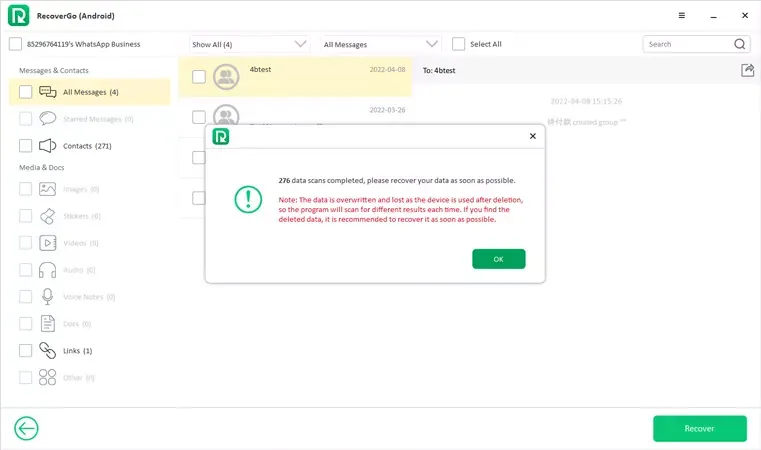Viewport: 761px width, 450px height.
Task: Click the Images picture icon
Action: point(48,189)
